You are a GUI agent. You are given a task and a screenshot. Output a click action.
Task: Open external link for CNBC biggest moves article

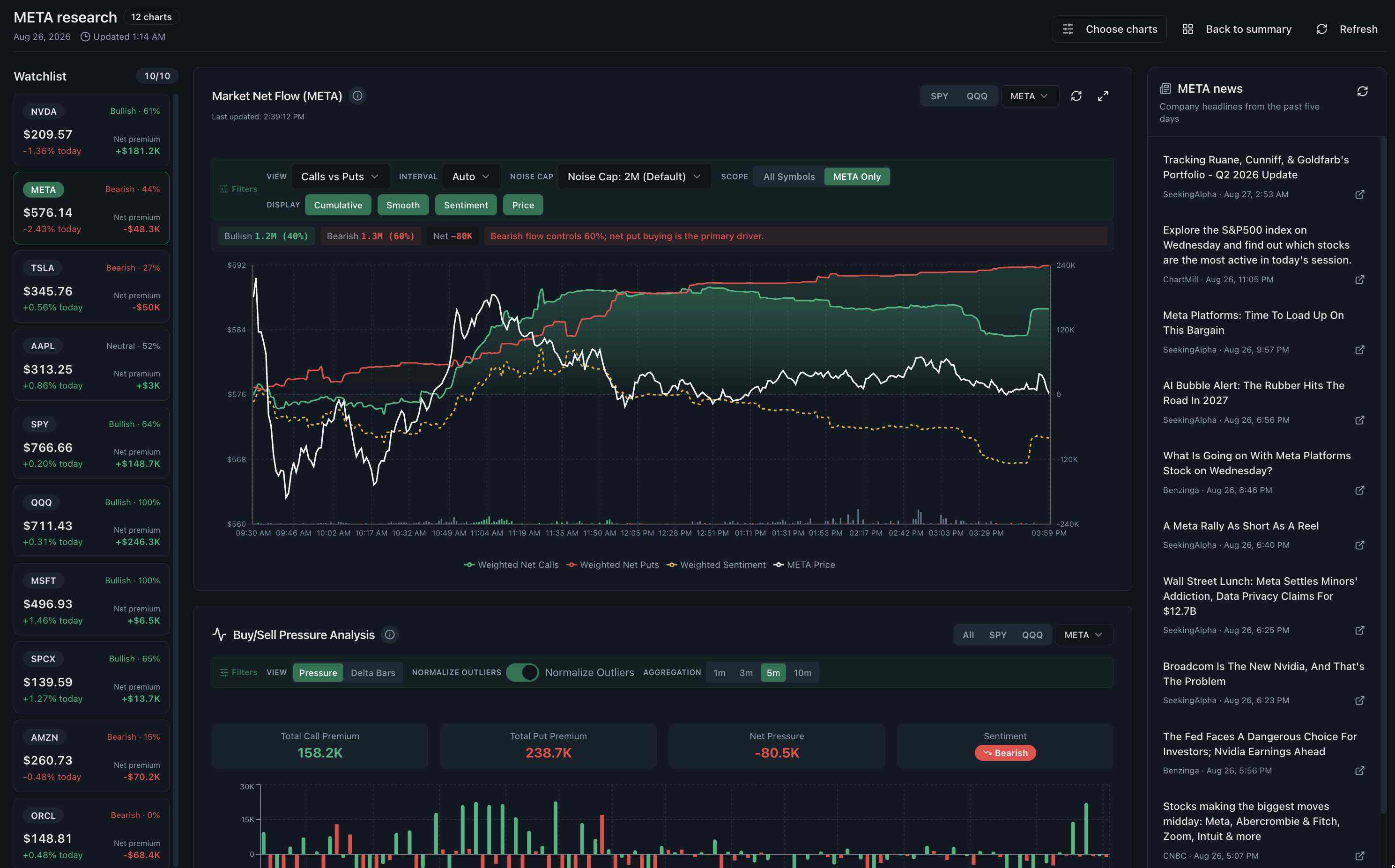click(1359, 856)
